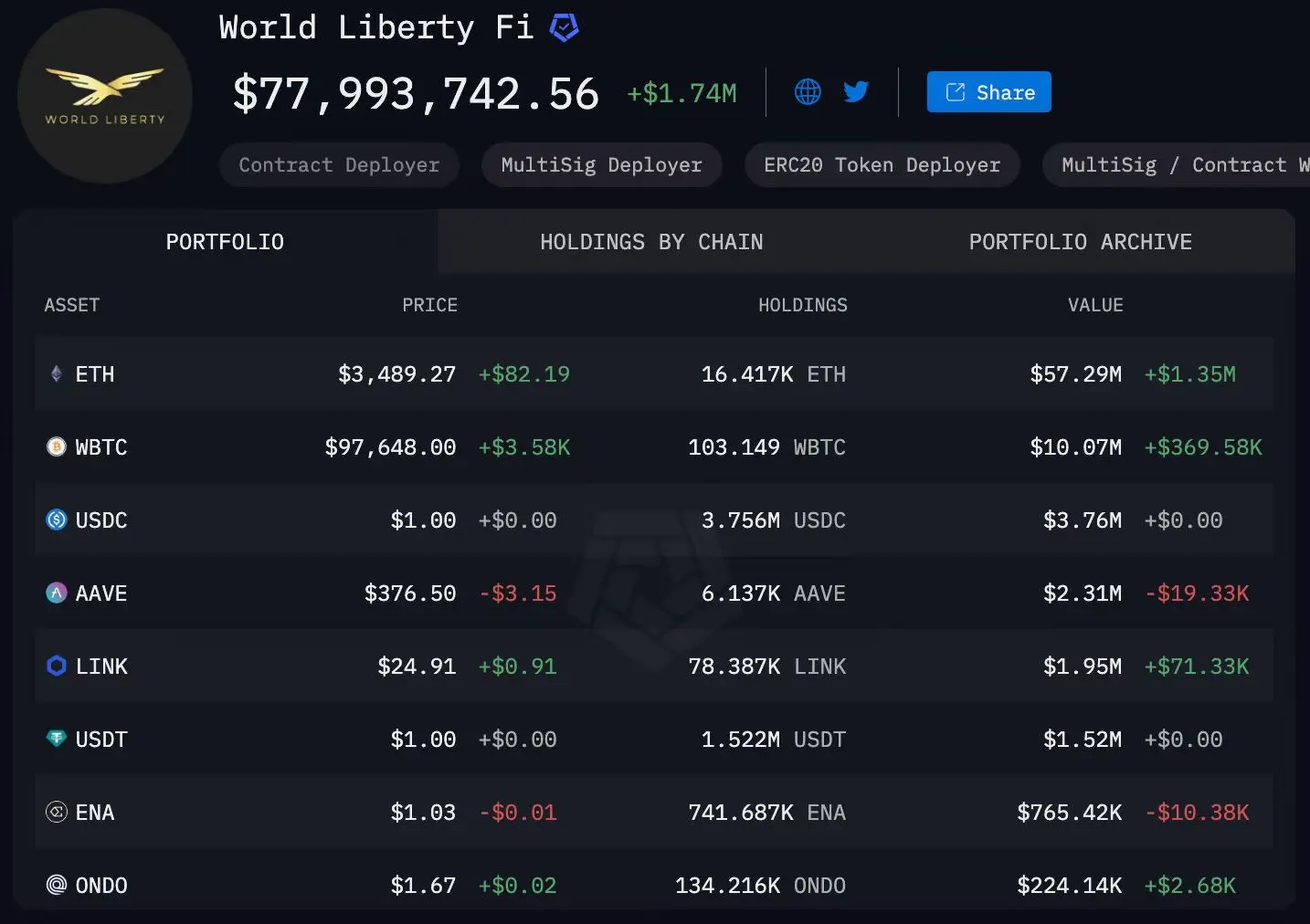Click the ENA value $765.42K

pyautogui.click(x=1070, y=813)
